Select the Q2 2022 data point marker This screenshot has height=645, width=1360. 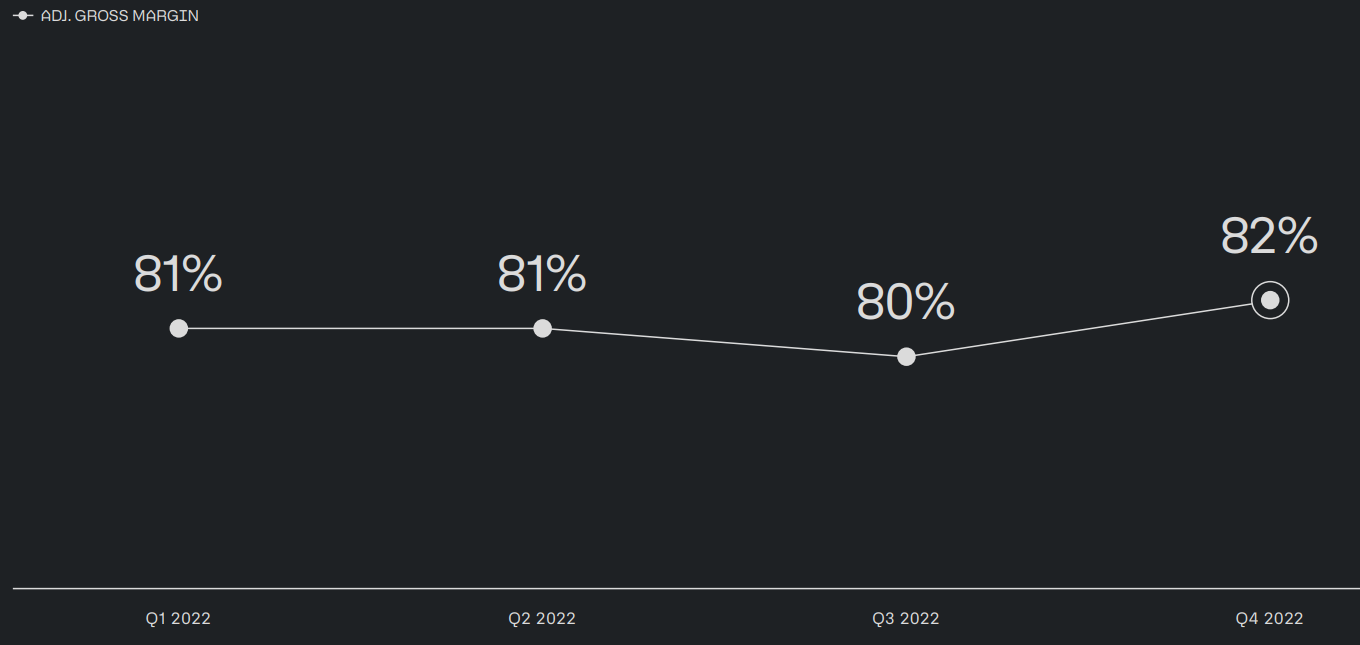coord(542,328)
